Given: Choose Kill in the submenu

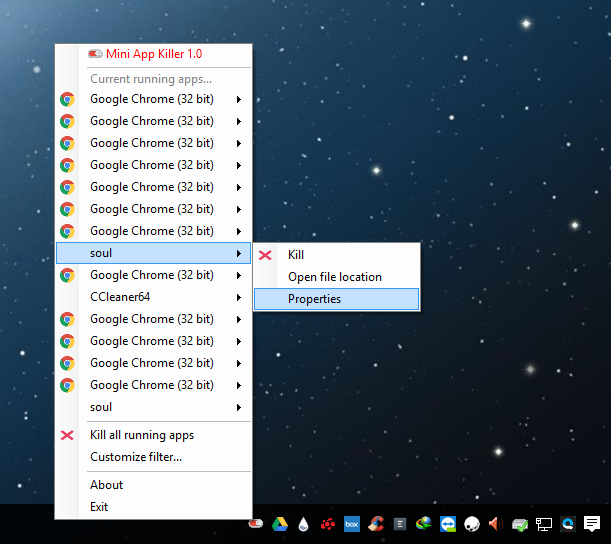Looking at the screenshot, I should (337, 255).
